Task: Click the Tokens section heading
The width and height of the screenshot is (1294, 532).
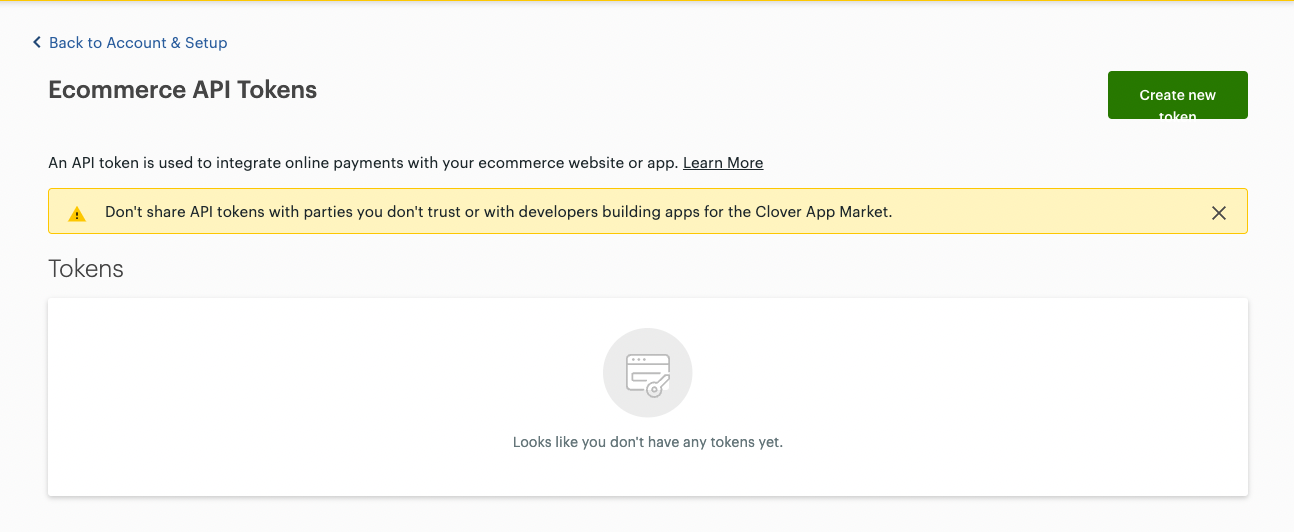Action: tap(86, 268)
